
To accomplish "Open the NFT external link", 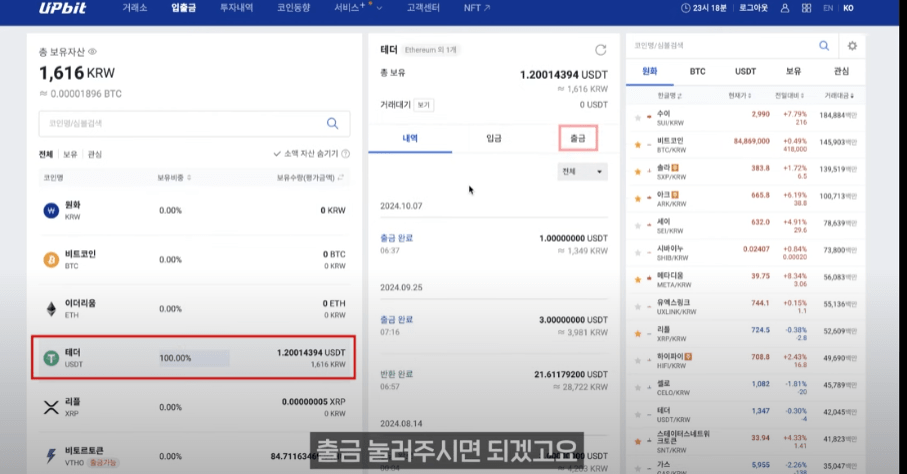I will [477, 8].
